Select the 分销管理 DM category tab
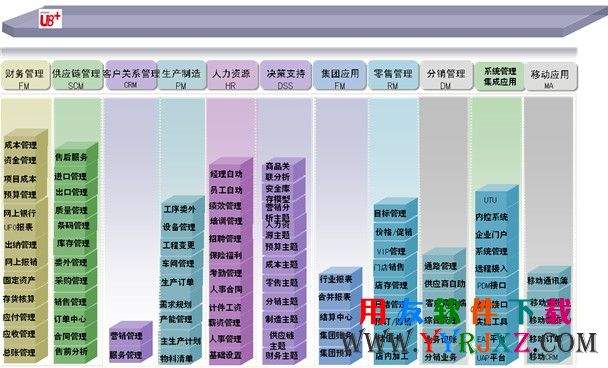 446,76
